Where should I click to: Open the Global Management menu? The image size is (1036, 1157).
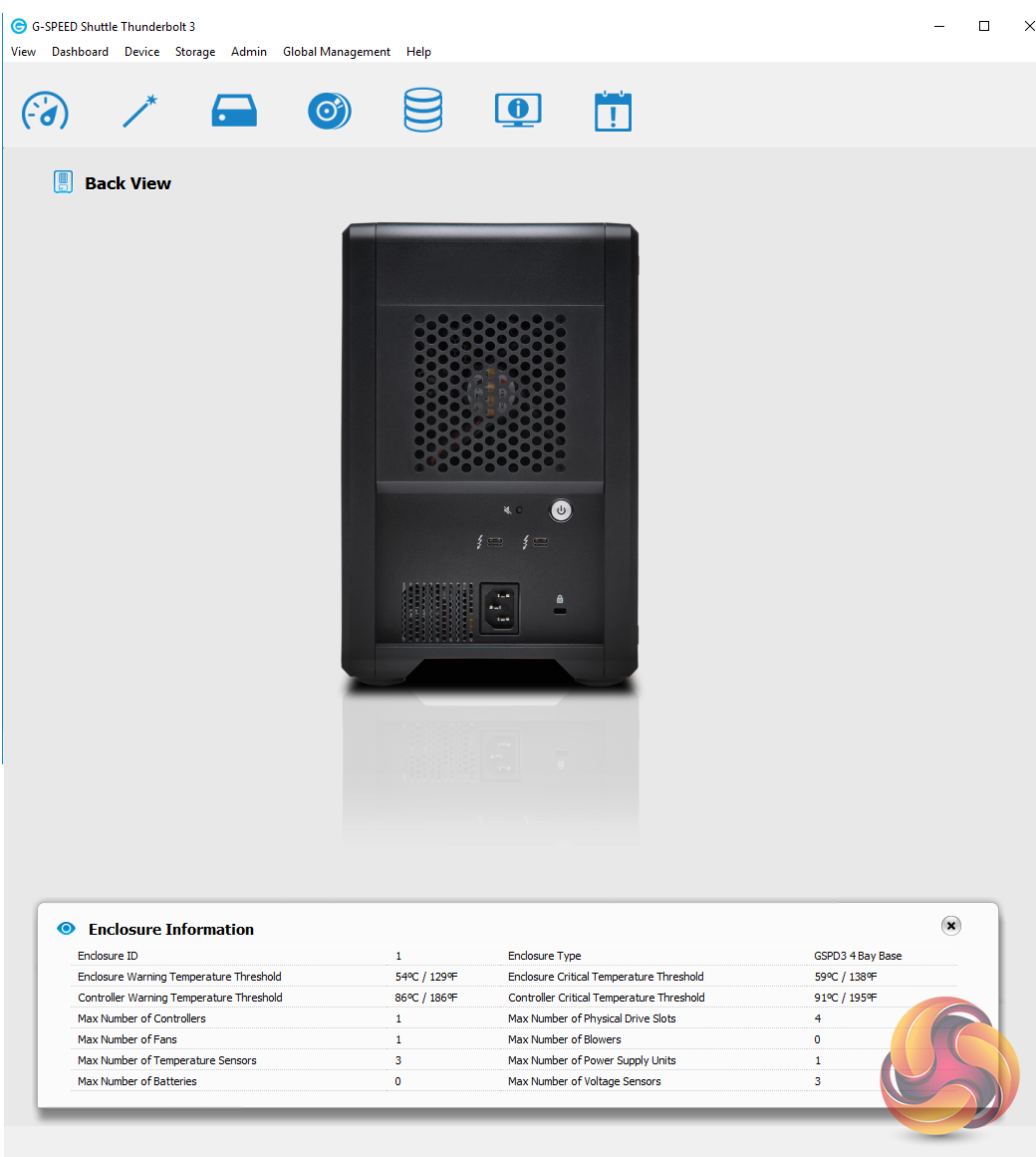coord(337,52)
